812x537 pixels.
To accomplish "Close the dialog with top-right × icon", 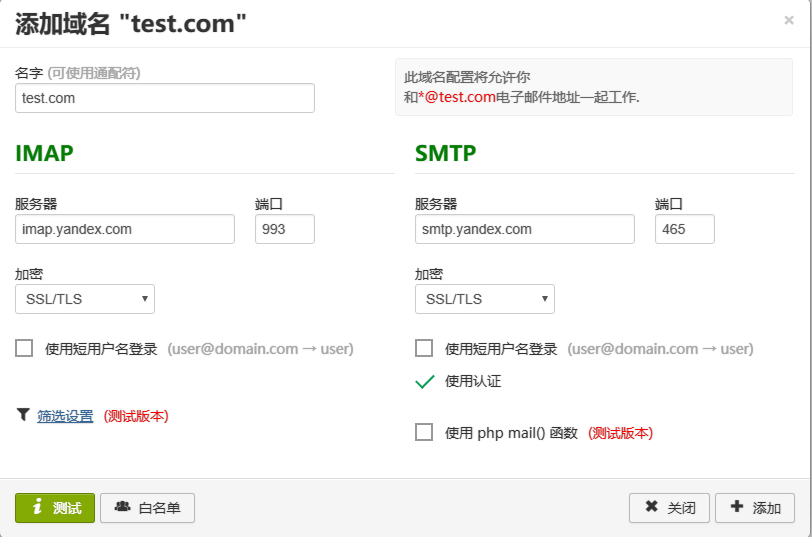I will click(789, 19).
